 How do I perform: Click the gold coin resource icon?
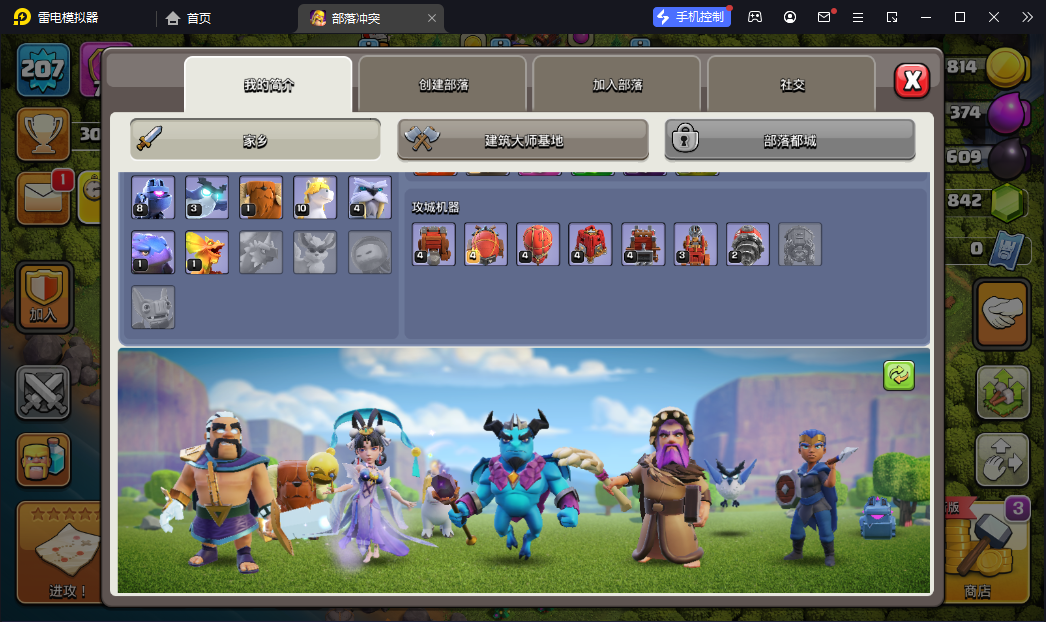pos(1006,67)
